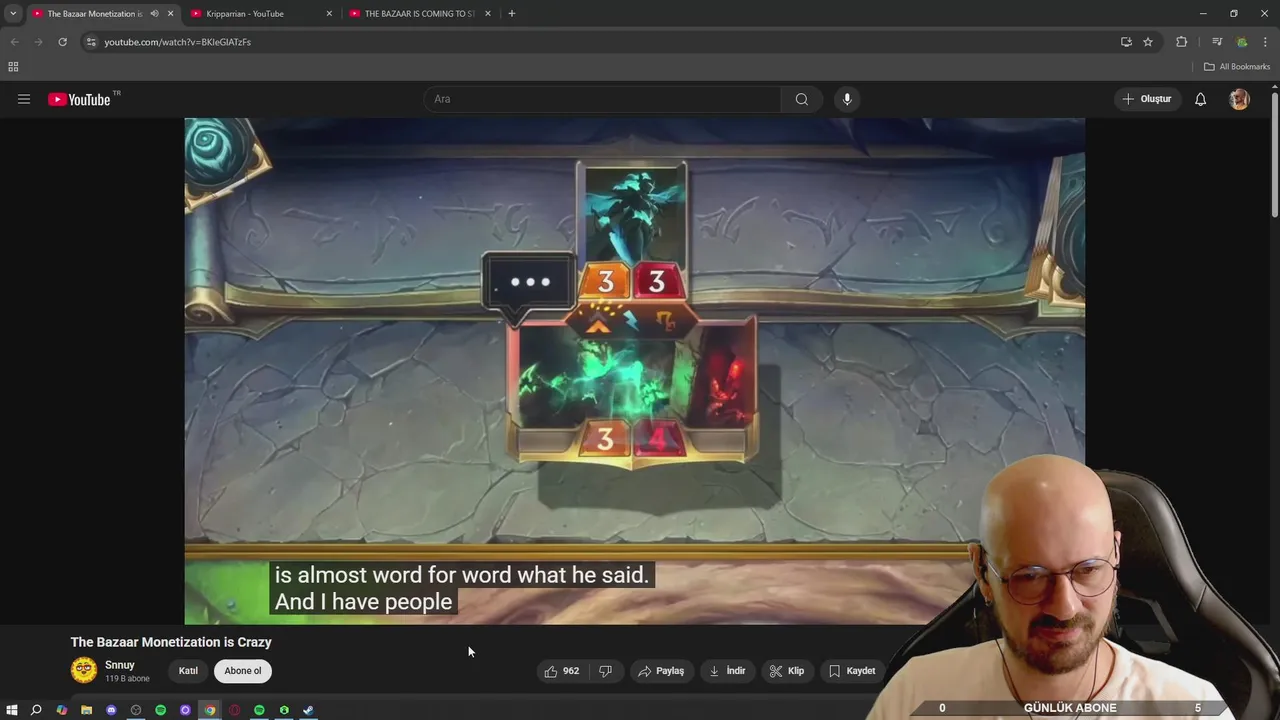
Task: Close THE BAZAAR IS COMING tab
Action: coord(488,14)
